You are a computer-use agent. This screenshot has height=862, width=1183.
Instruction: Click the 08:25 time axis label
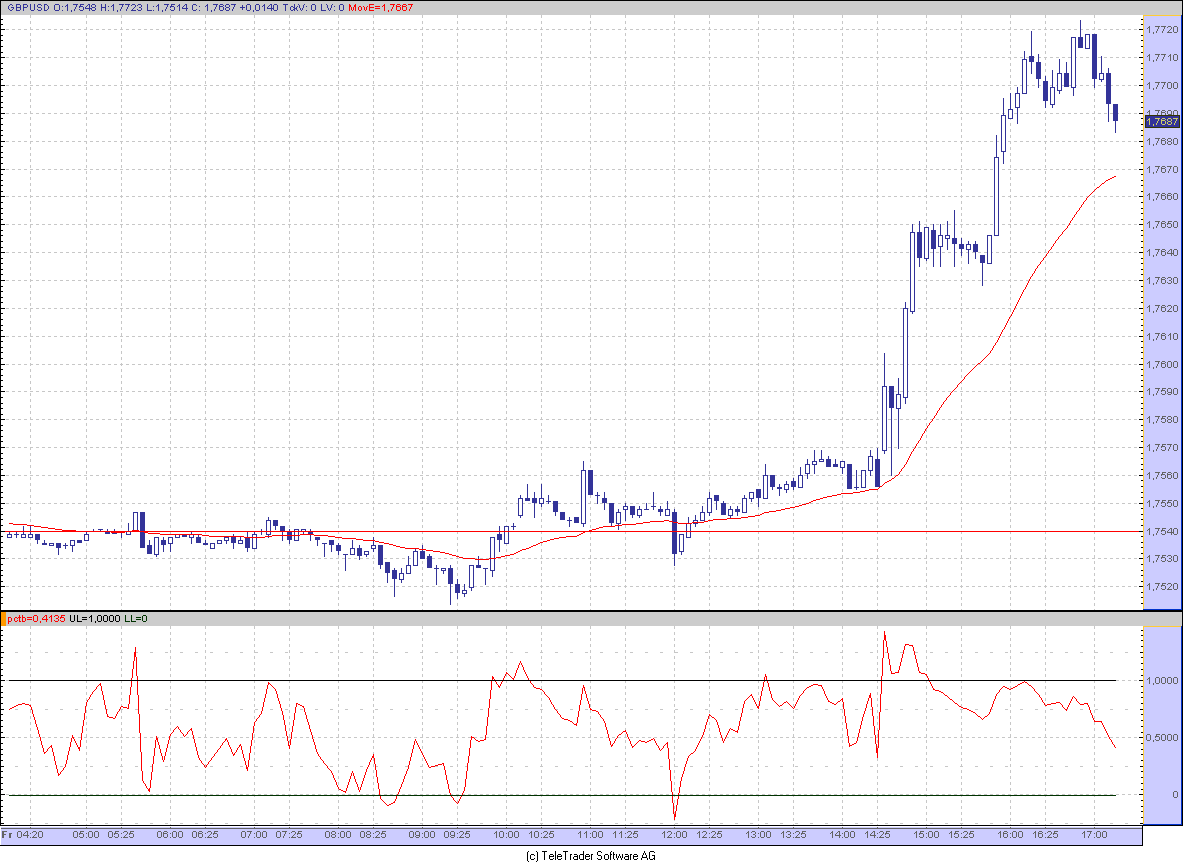tap(373, 834)
